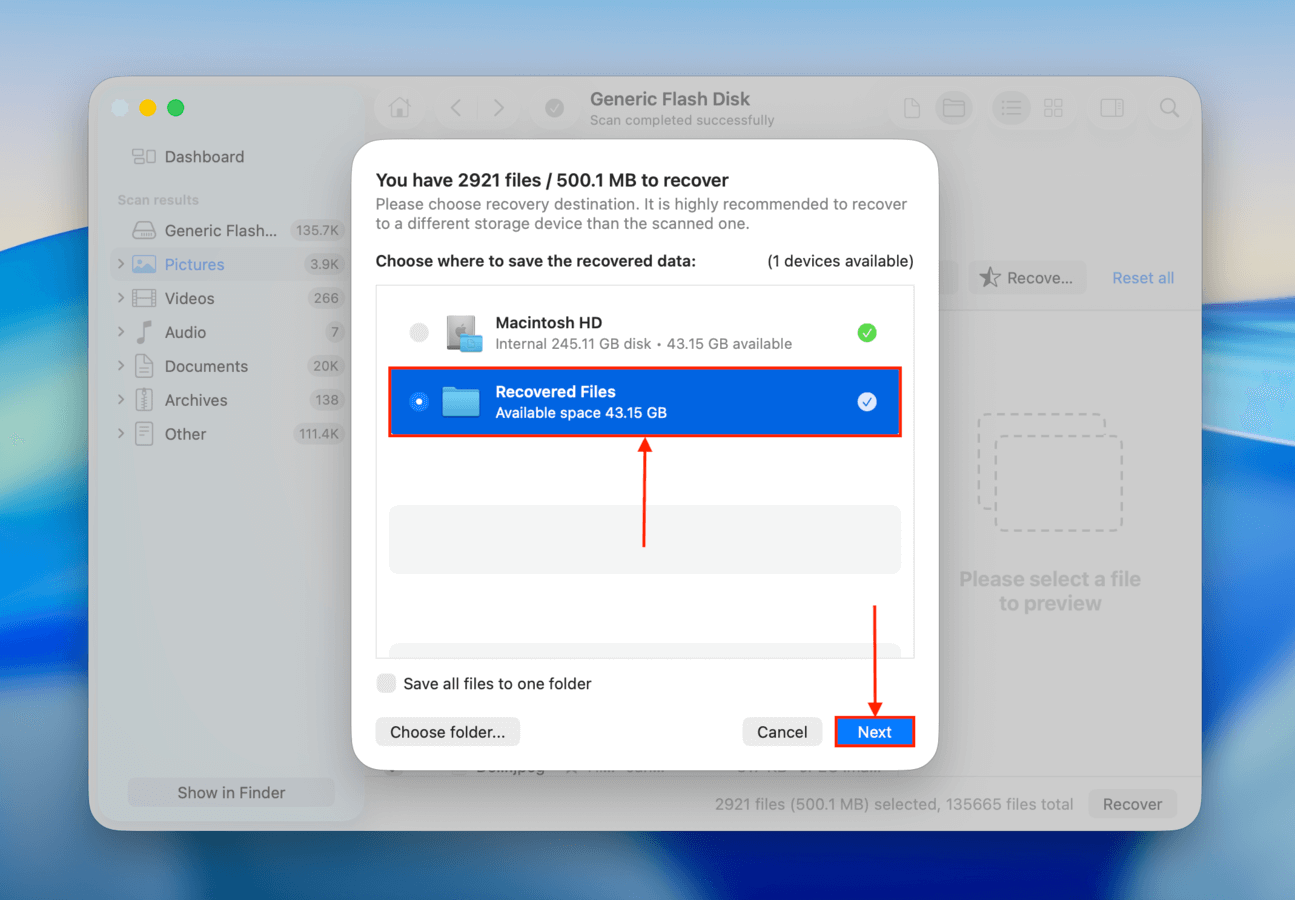Expand the Documents category
Viewport: 1295px width, 900px height.
120,365
